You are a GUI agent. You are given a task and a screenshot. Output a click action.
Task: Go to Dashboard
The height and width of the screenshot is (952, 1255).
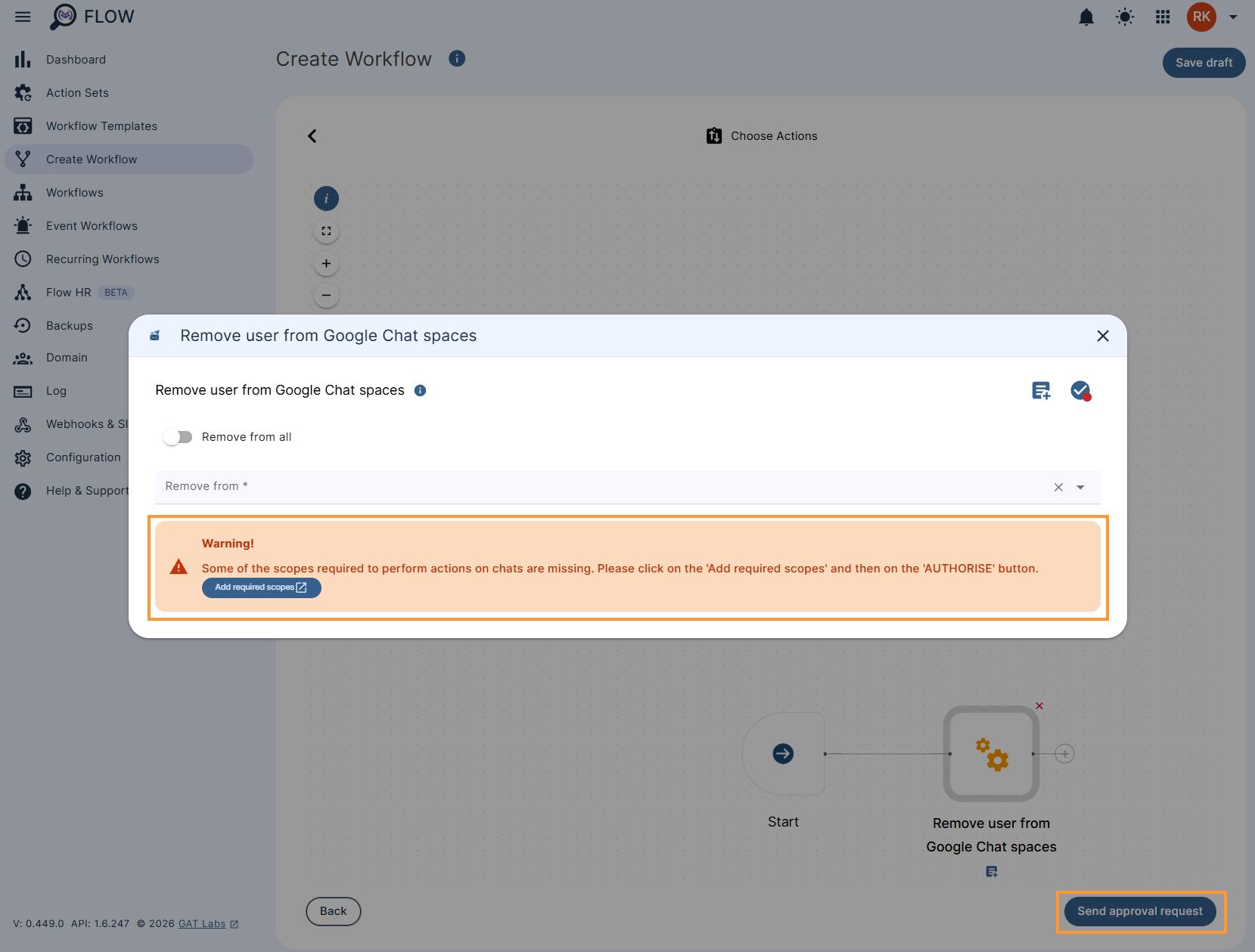point(129,60)
